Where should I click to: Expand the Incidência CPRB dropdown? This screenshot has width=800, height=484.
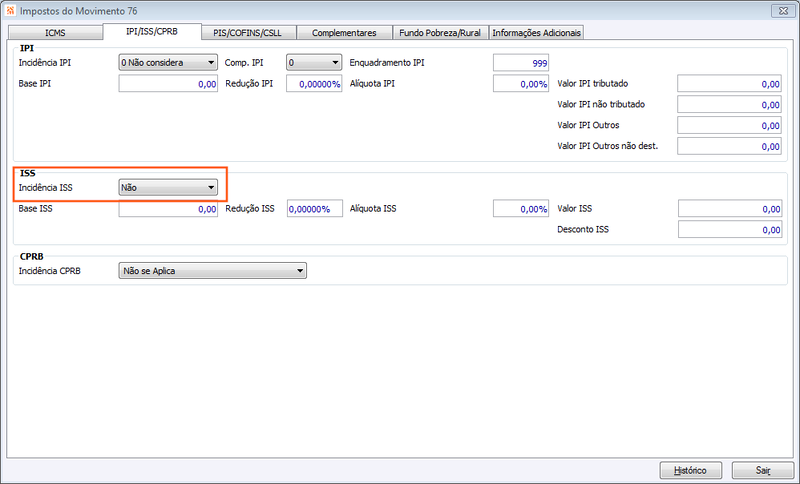pos(212,271)
